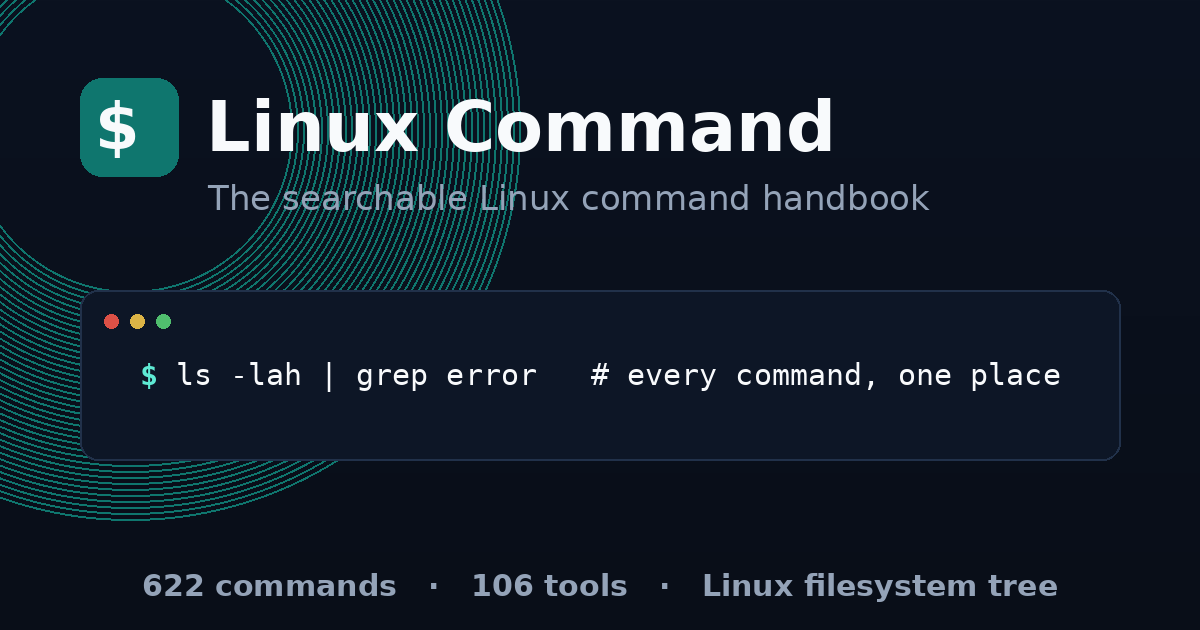Click "The searchable Linux command handbook" subtitle
The image size is (1200, 630).
568,199
